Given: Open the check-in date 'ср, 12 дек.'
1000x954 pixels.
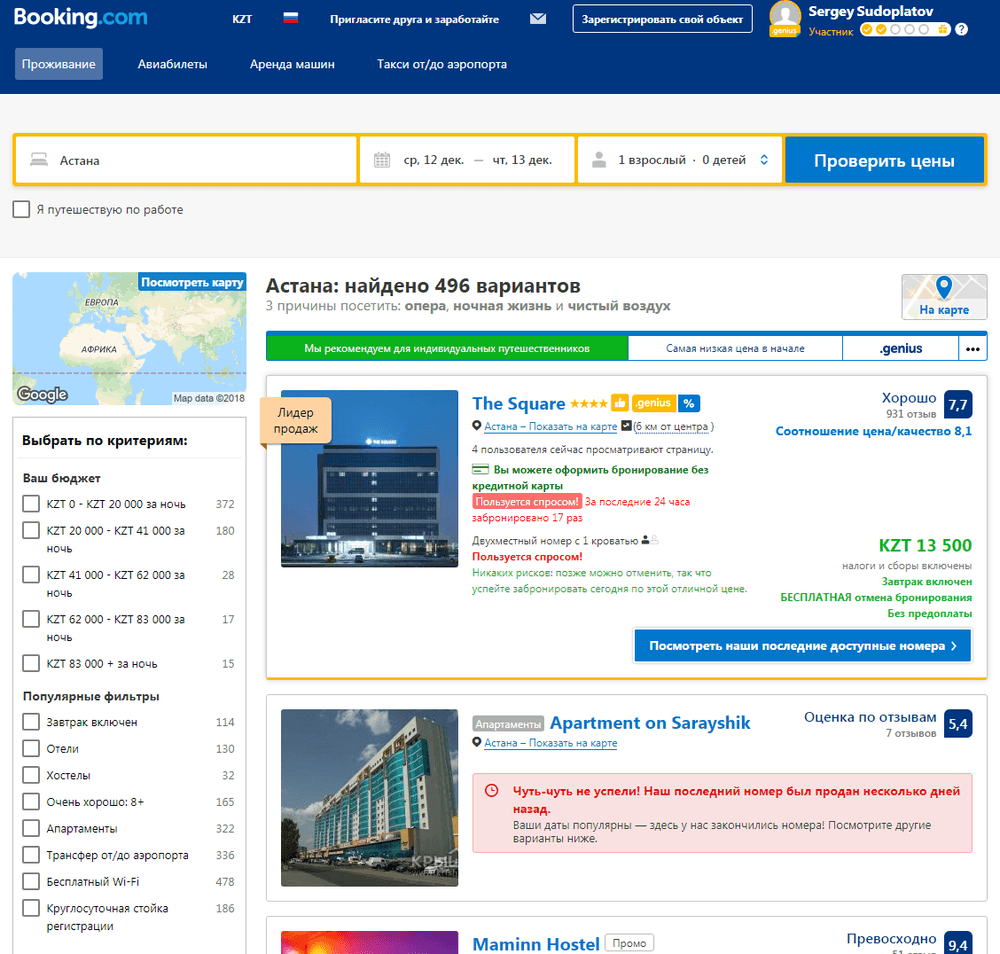Looking at the screenshot, I should (434, 160).
